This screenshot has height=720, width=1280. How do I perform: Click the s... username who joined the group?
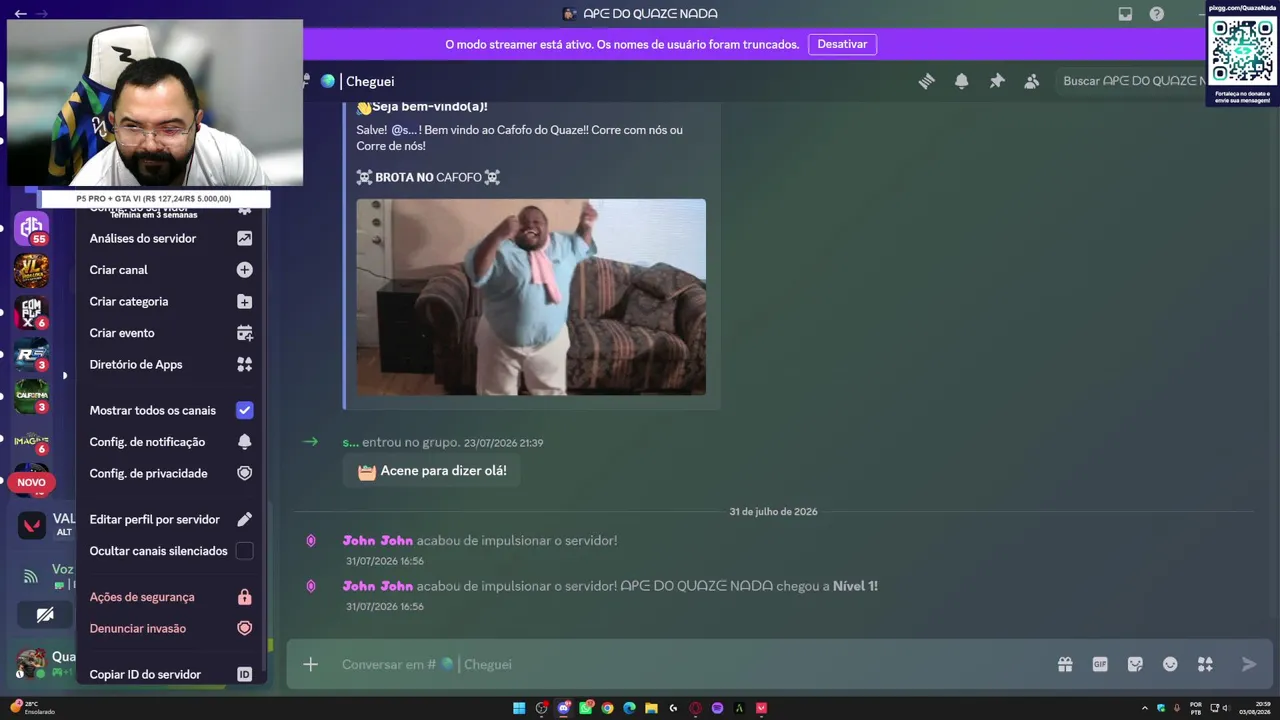[350, 442]
